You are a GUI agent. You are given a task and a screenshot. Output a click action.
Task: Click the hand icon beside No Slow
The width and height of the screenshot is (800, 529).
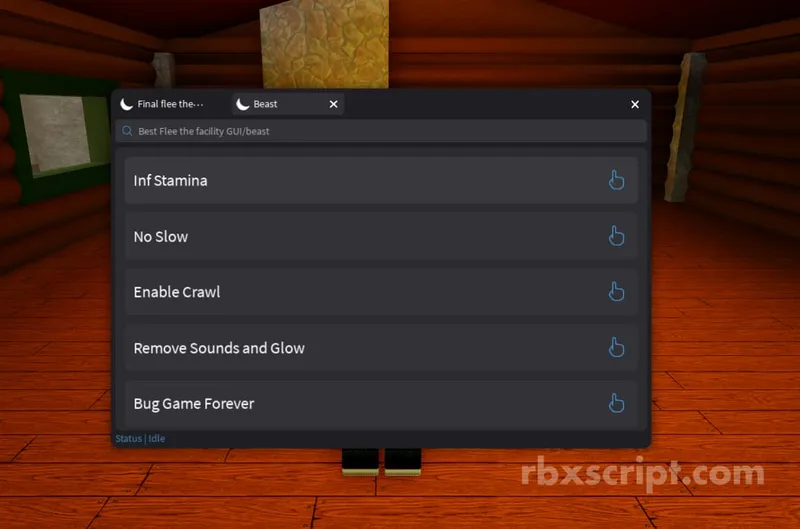616,236
